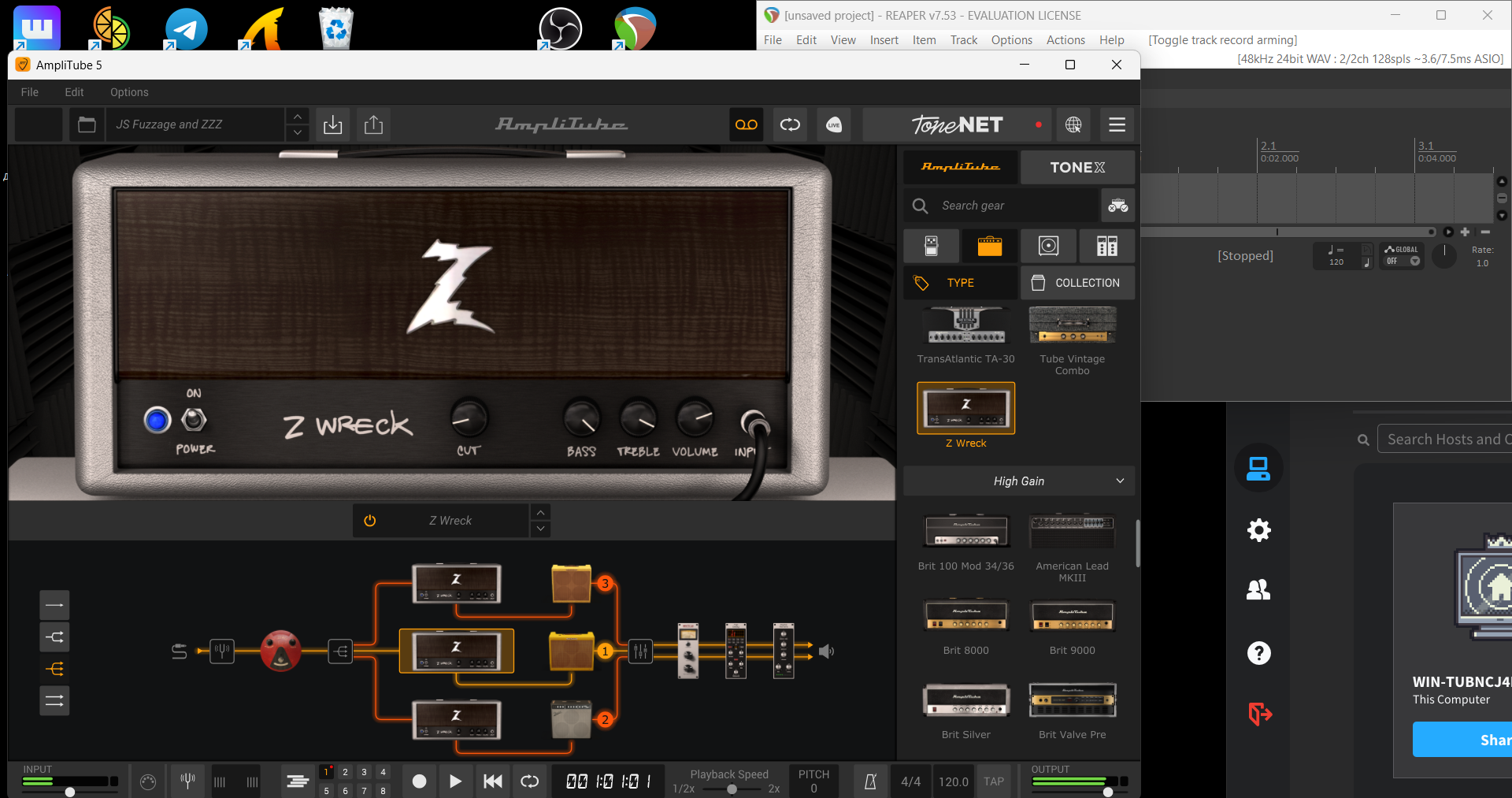Open the ToneNET globe icon
This screenshot has width=1512, height=798.
tap(1073, 124)
